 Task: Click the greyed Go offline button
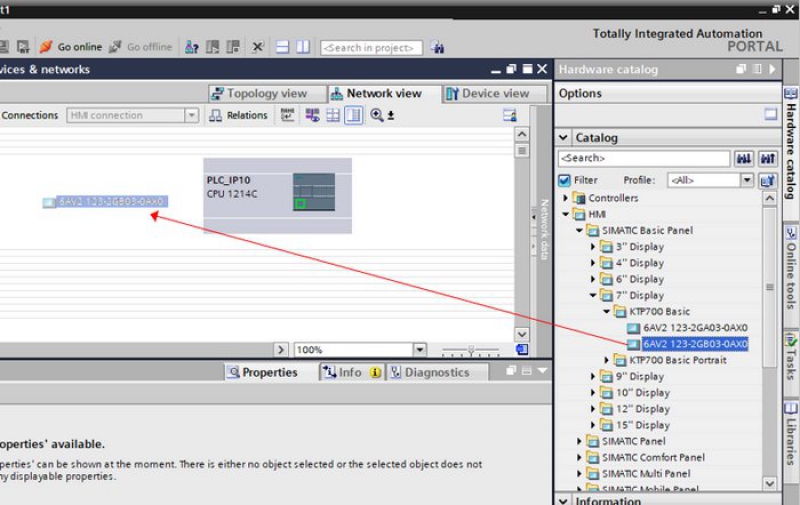(141, 47)
